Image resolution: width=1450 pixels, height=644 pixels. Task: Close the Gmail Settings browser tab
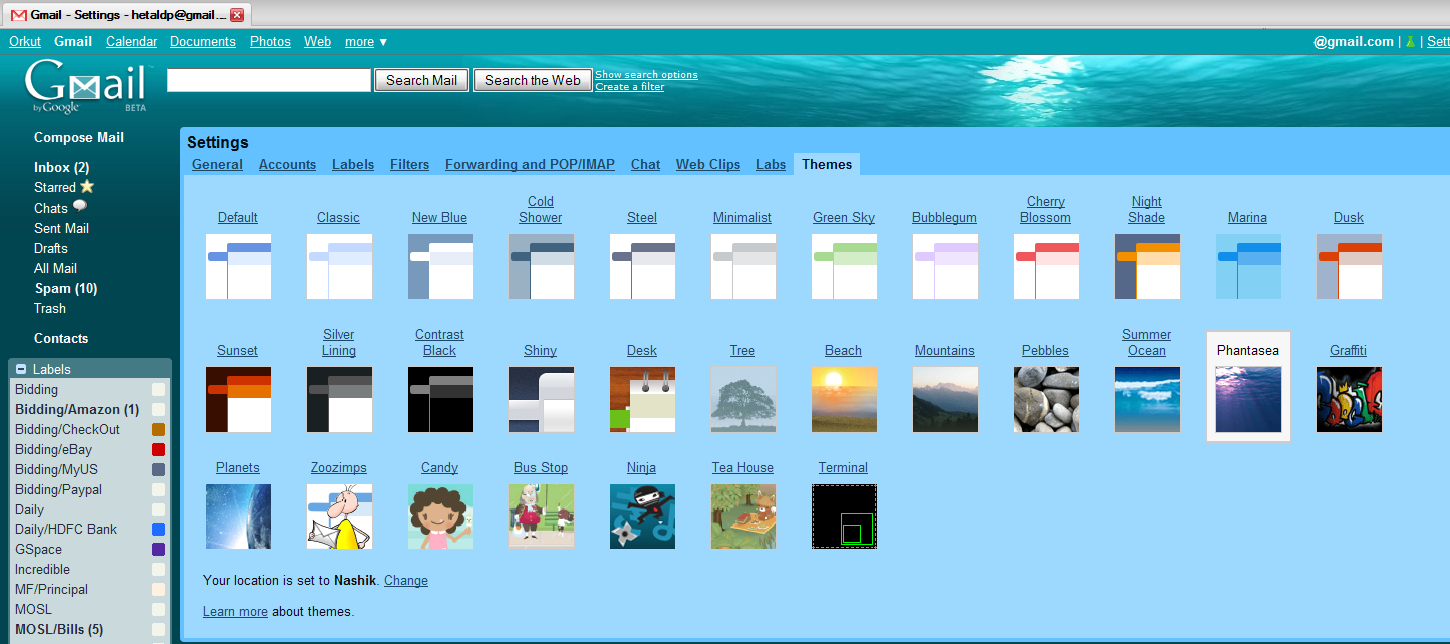[x=237, y=15]
